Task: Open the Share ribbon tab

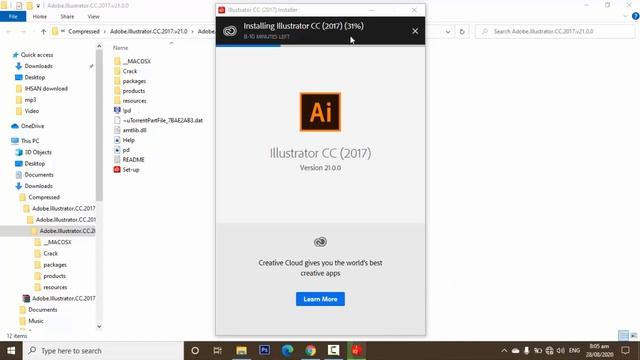Action: point(67,16)
